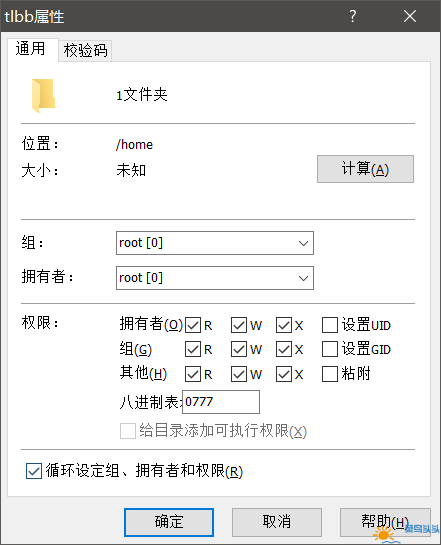The image size is (441, 545).
Task: Click the 帮助(H) button
Action: pyautogui.click(x=385, y=522)
